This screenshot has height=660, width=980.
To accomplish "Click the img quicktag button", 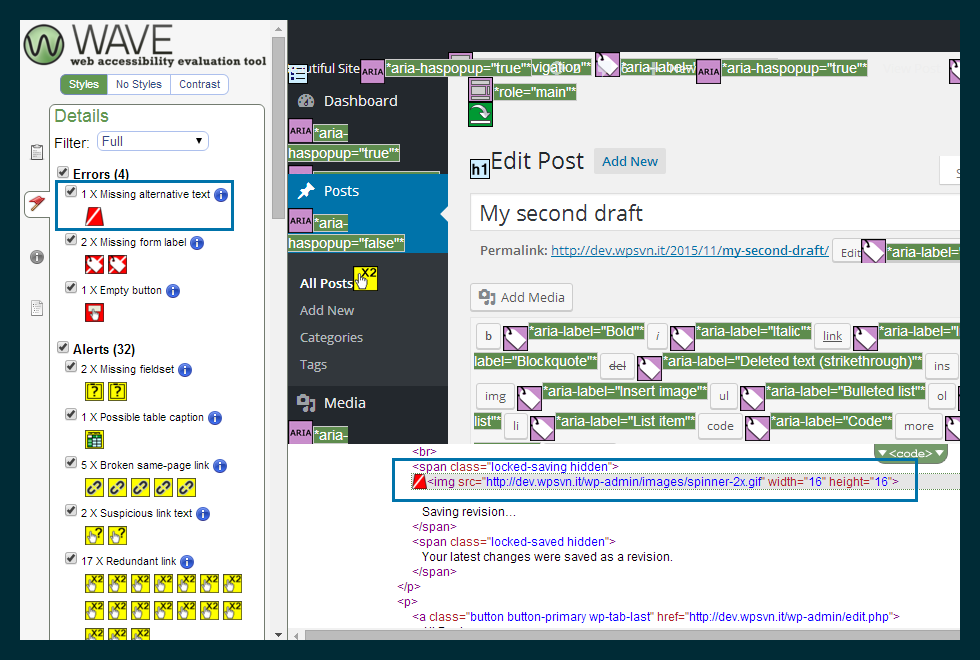I will [496, 396].
